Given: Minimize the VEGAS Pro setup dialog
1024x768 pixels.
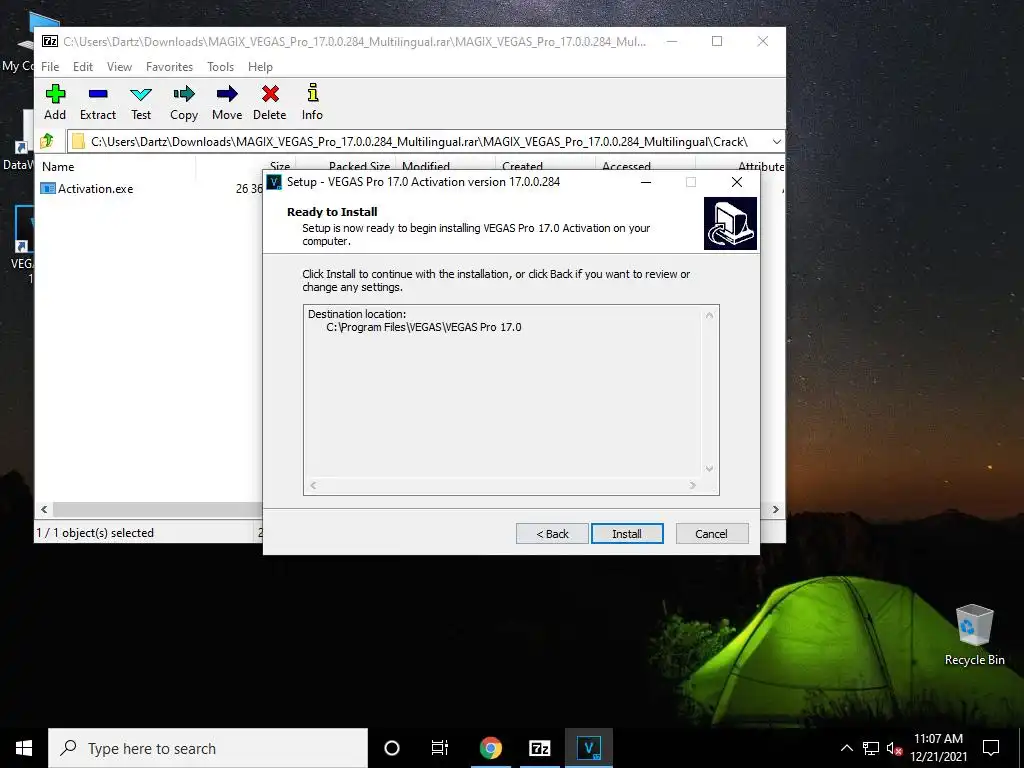Looking at the screenshot, I should pos(646,182).
